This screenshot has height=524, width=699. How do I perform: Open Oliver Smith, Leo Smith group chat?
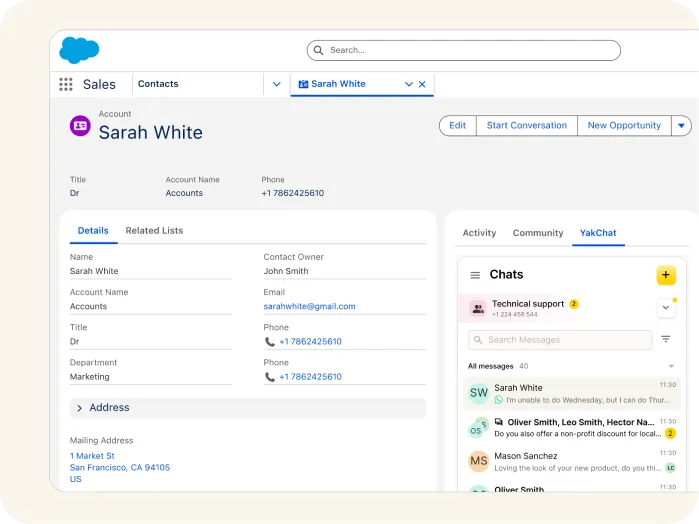pyautogui.click(x=572, y=427)
